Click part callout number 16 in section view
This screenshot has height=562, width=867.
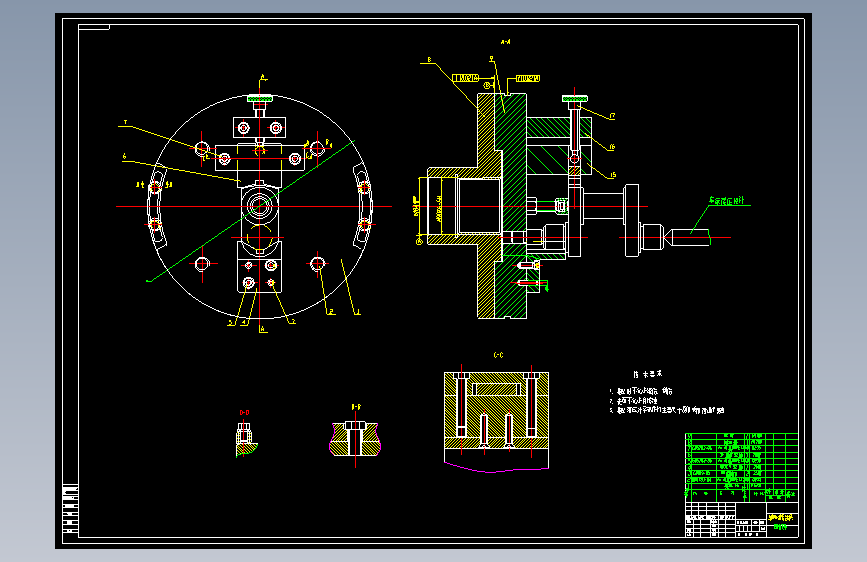coord(612,147)
